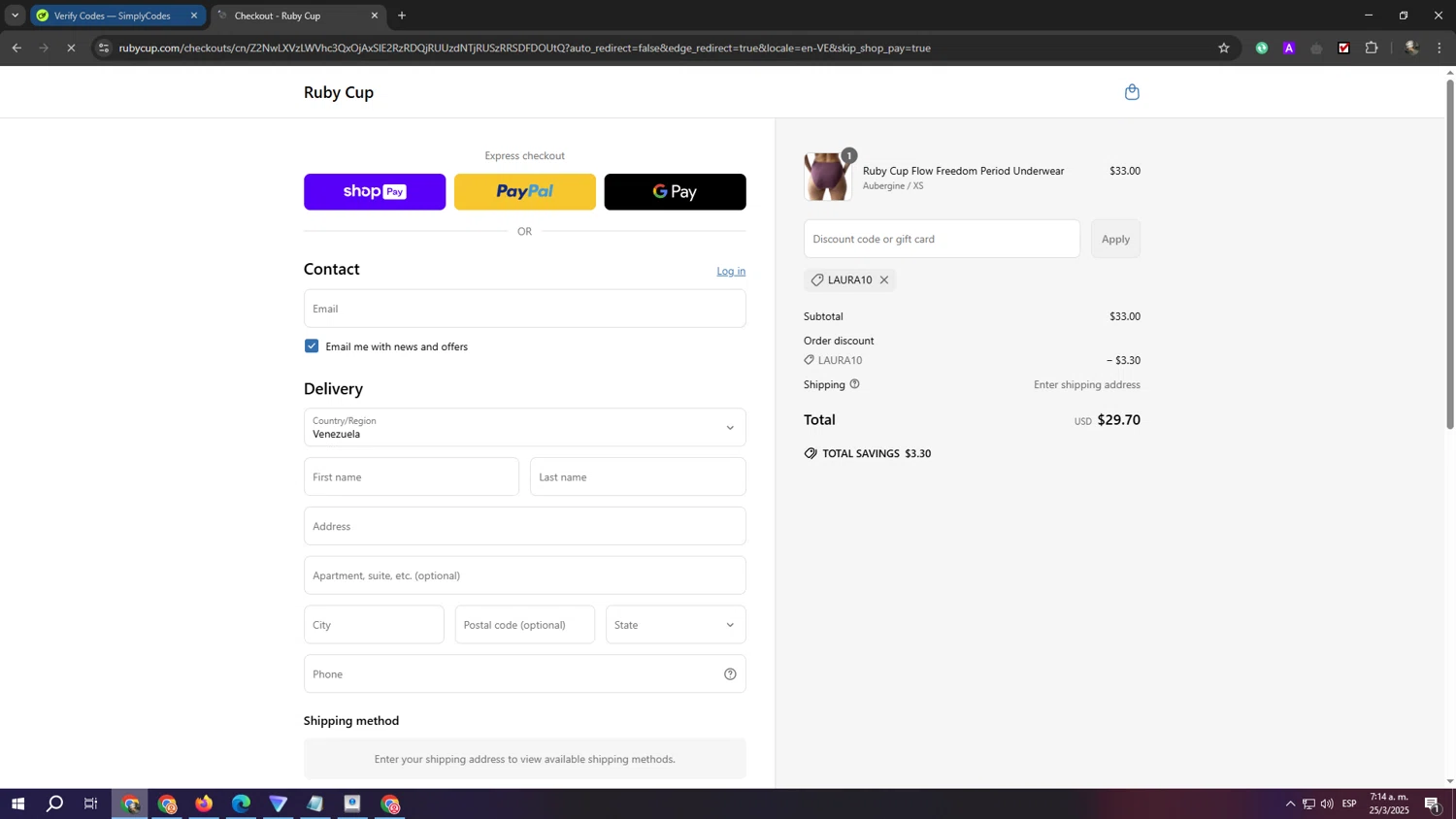Pay with Google Pay express checkout
Screen dimensions: 1456x819
click(676, 192)
